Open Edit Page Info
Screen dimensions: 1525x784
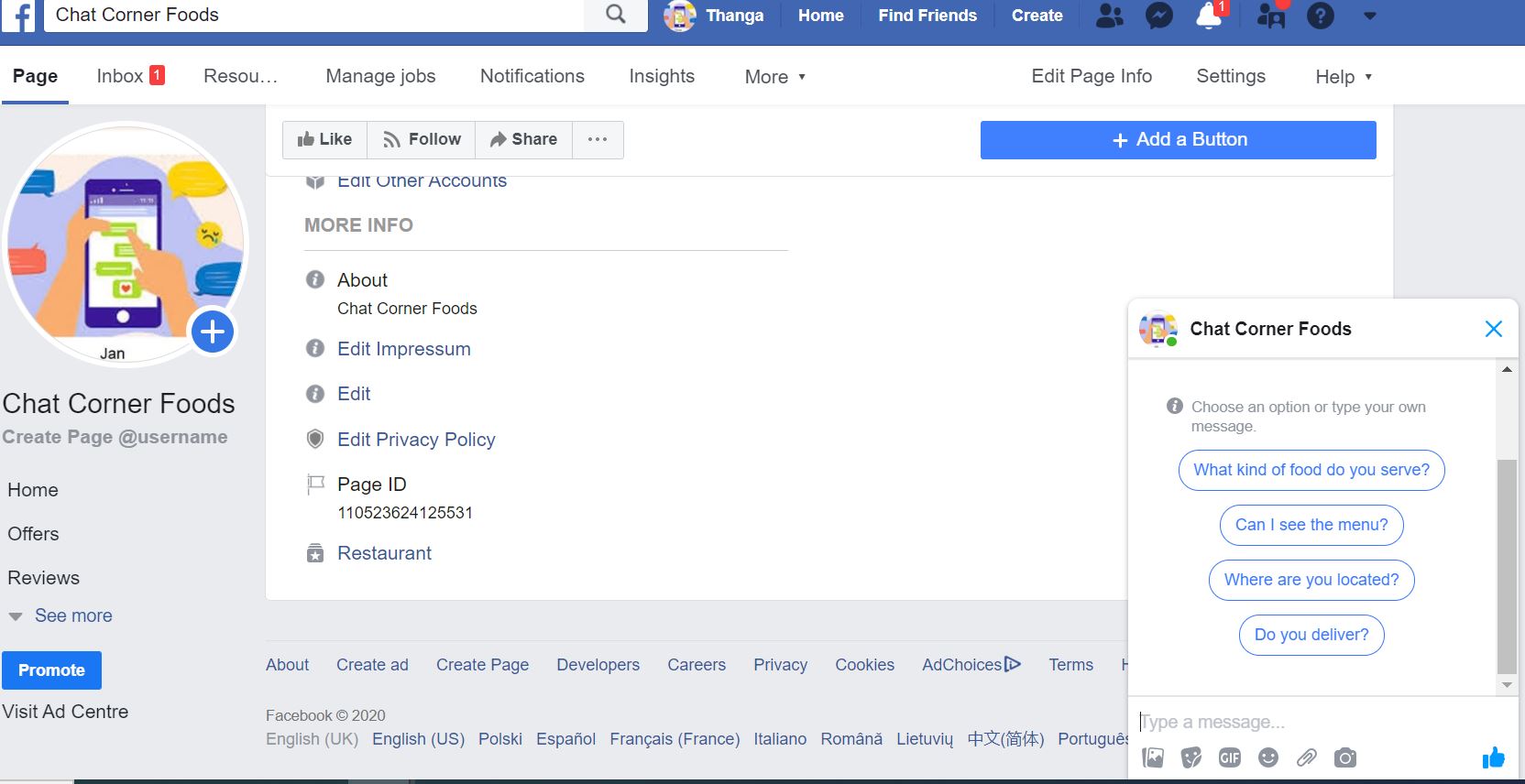click(x=1091, y=76)
